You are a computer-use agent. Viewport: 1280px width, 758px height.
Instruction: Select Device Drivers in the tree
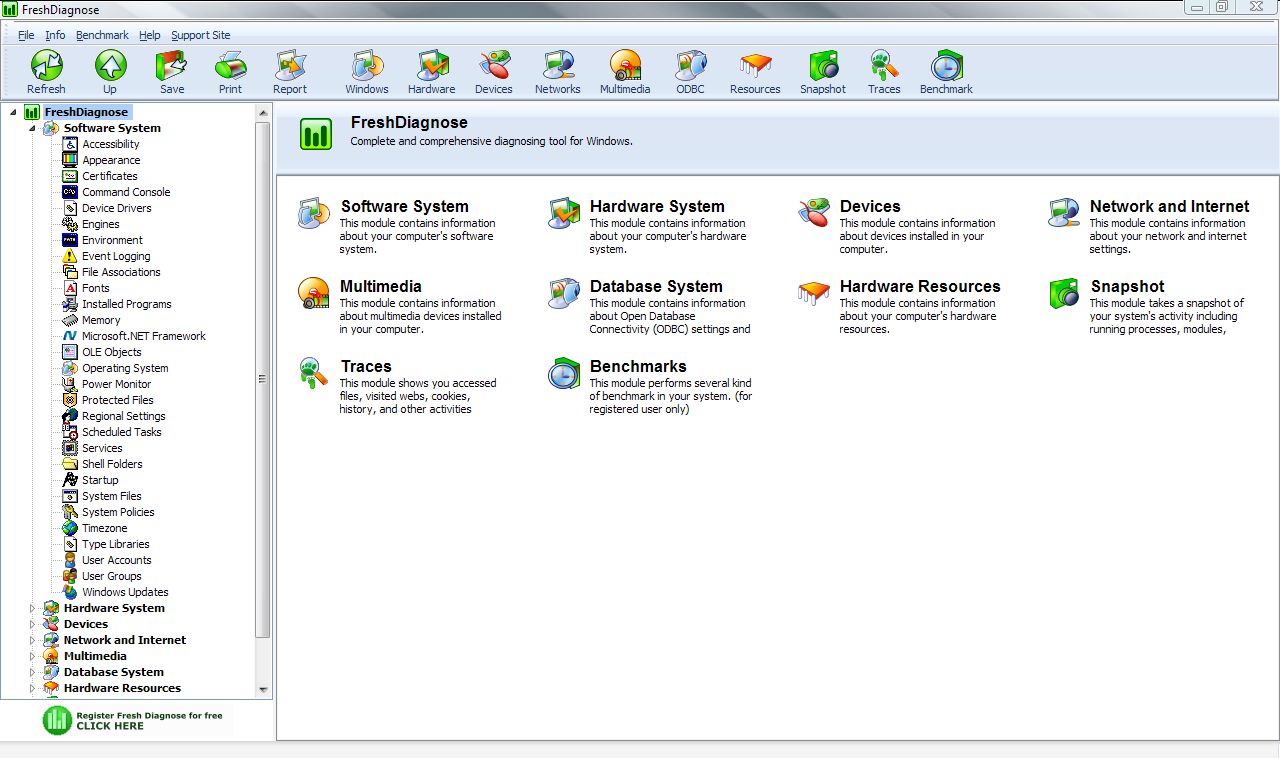(x=117, y=208)
